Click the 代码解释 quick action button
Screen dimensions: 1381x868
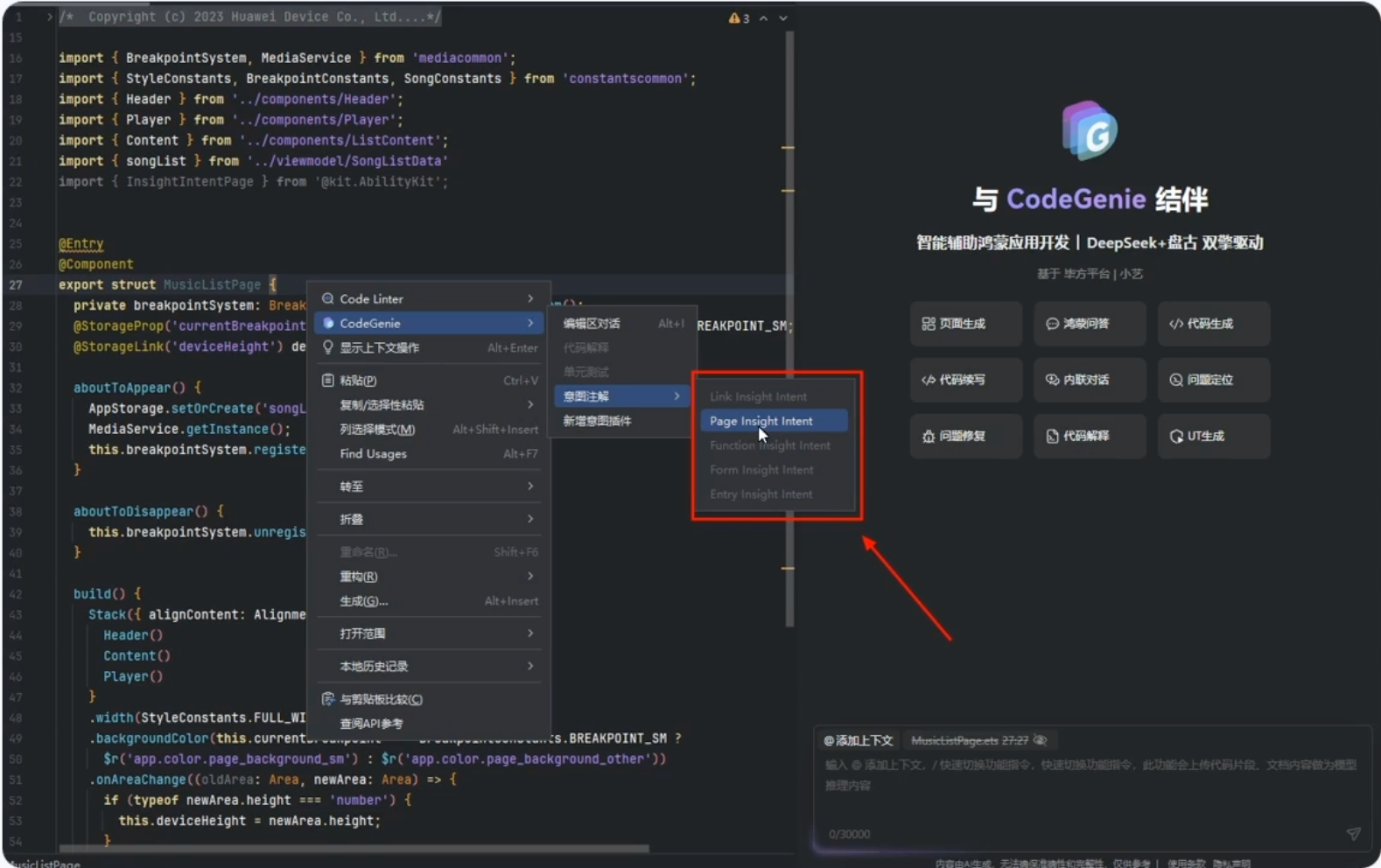(x=1090, y=436)
